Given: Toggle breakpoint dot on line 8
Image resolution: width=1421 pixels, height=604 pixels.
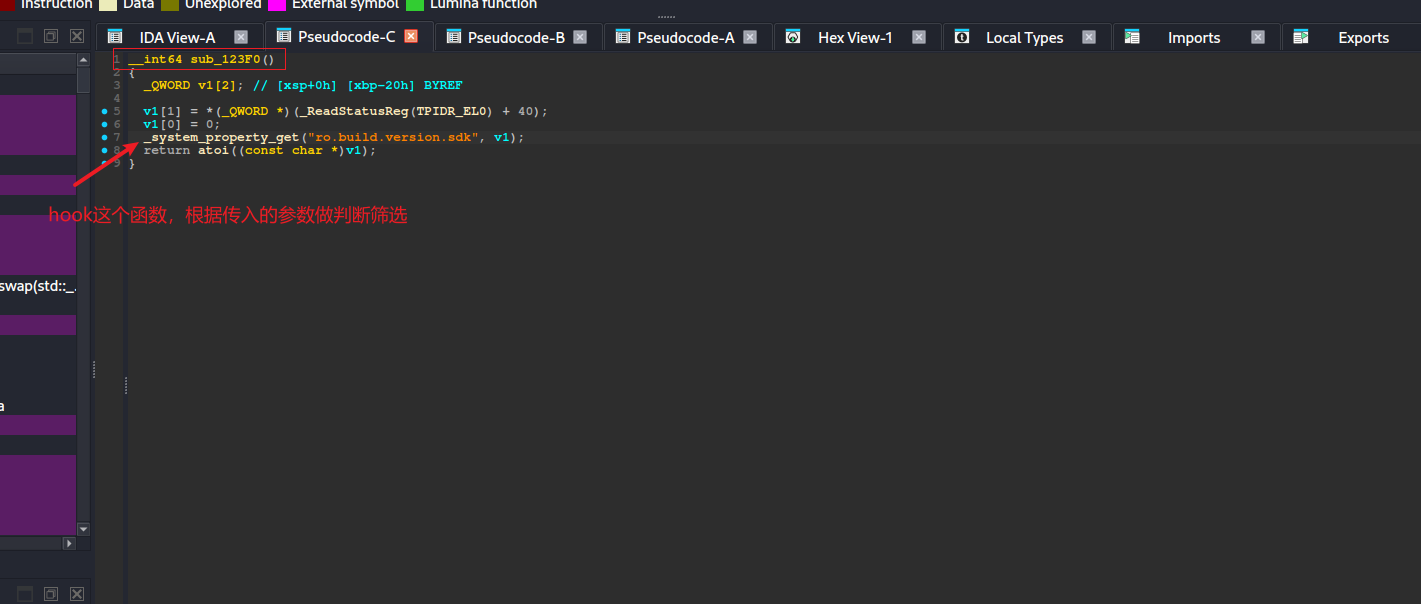Looking at the screenshot, I should 104,150.
